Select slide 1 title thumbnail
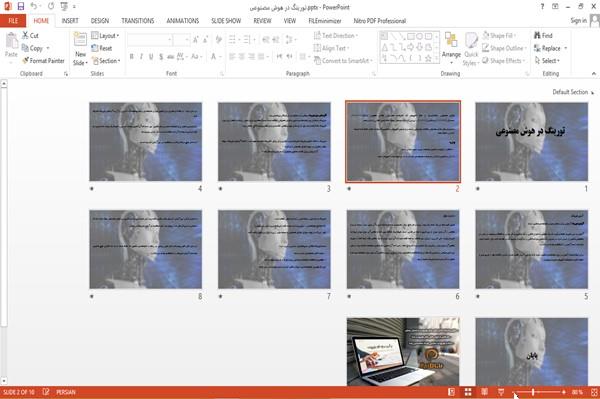The image size is (600, 399). (x=532, y=142)
